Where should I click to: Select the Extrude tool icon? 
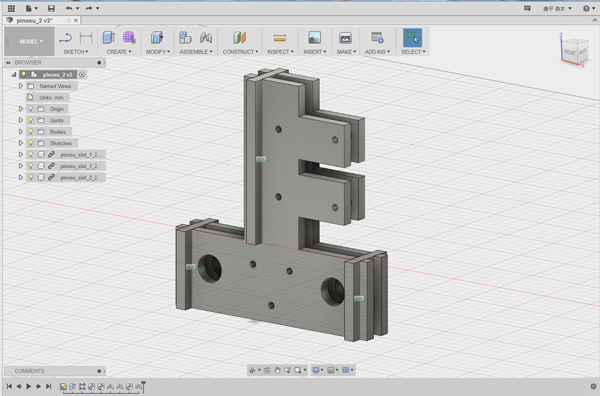pos(109,37)
